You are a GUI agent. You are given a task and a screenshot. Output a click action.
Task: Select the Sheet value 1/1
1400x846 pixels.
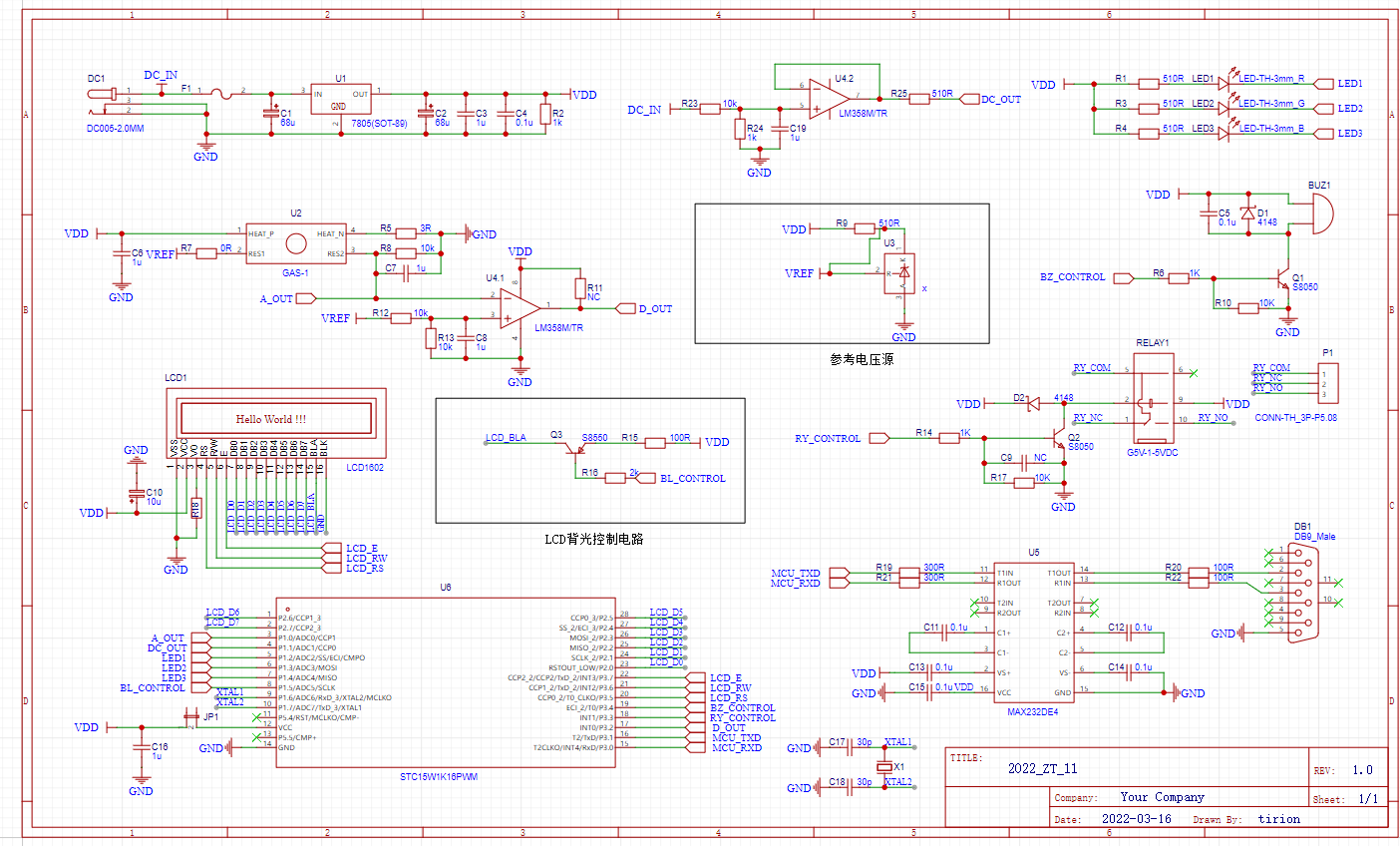[1368, 799]
